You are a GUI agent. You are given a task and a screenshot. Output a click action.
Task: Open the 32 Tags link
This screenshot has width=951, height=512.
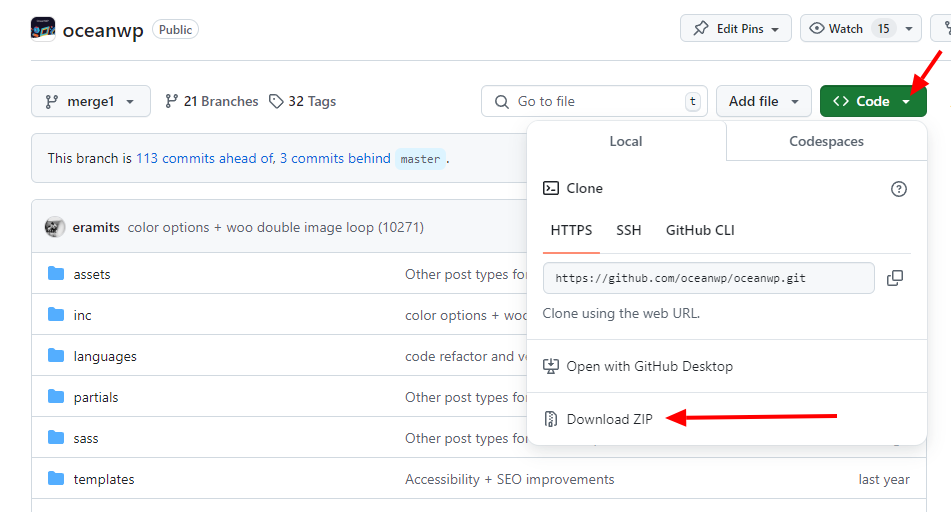[303, 101]
